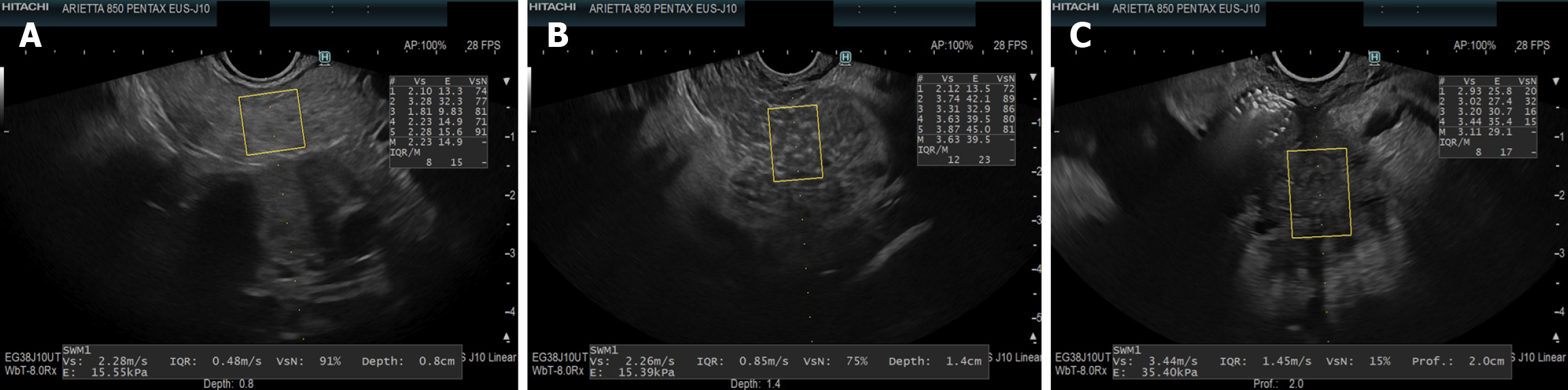
Task: Click the AP:100% indicator in panel B
Action: coord(951,46)
